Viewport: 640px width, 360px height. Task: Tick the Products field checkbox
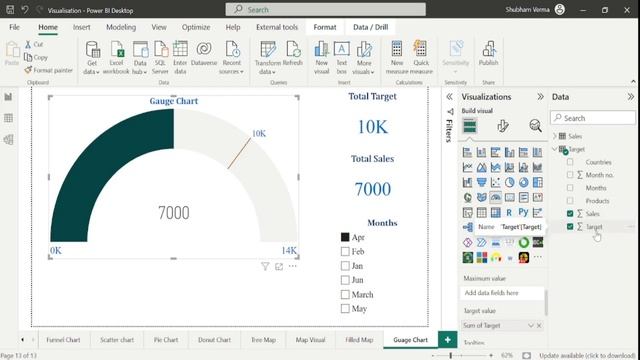click(x=570, y=201)
